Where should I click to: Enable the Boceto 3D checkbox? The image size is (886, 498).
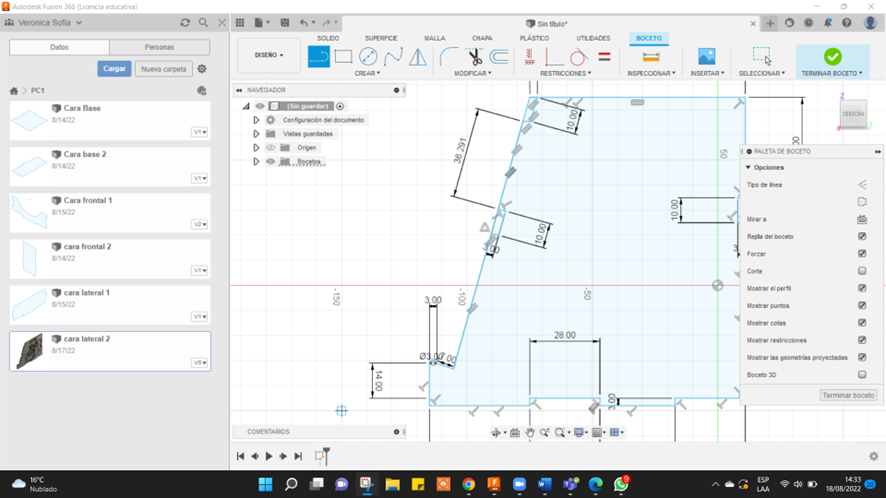pos(862,374)
